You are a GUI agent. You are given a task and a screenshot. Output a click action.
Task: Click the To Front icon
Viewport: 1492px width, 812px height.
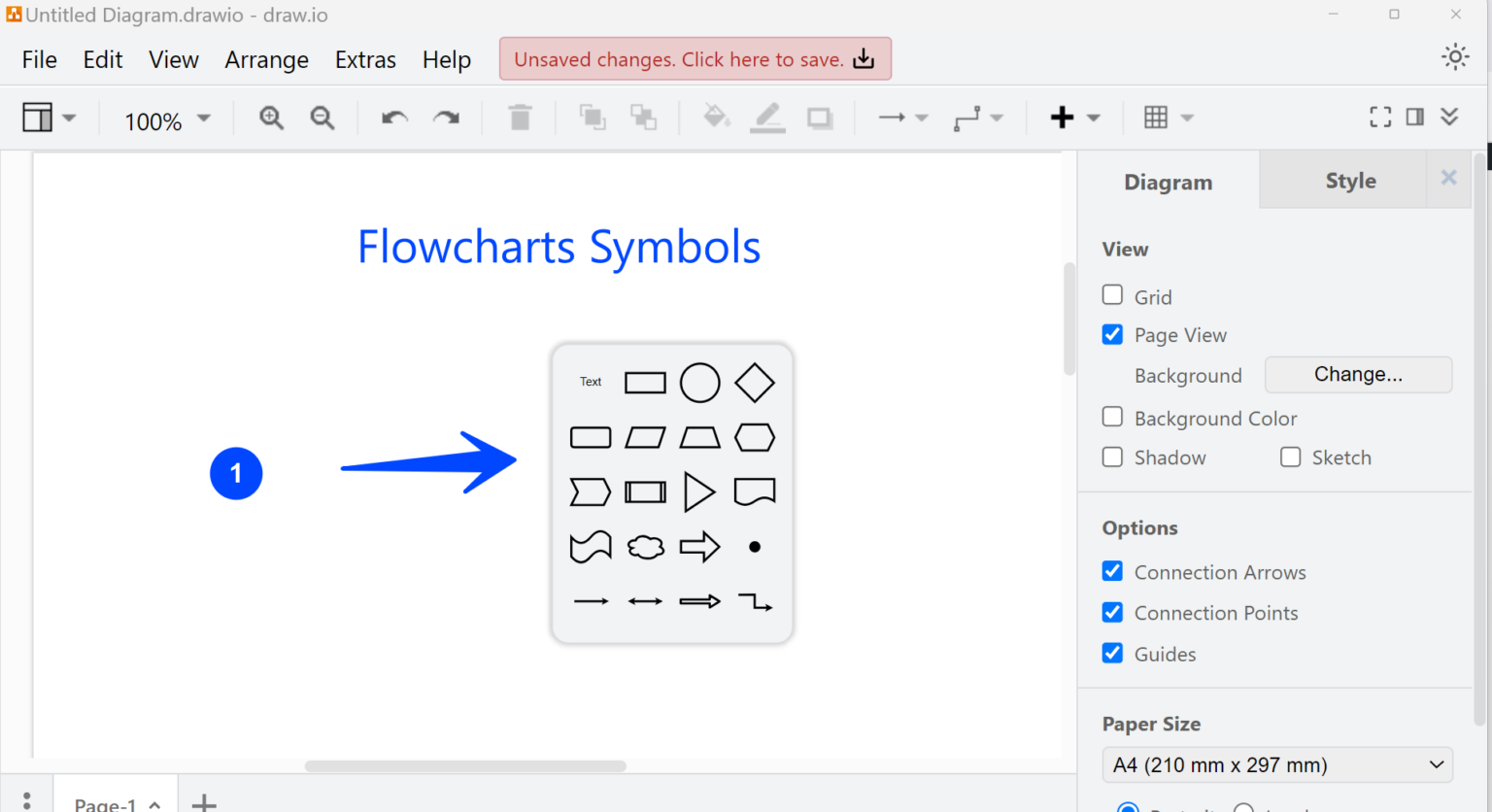[593, 117]
